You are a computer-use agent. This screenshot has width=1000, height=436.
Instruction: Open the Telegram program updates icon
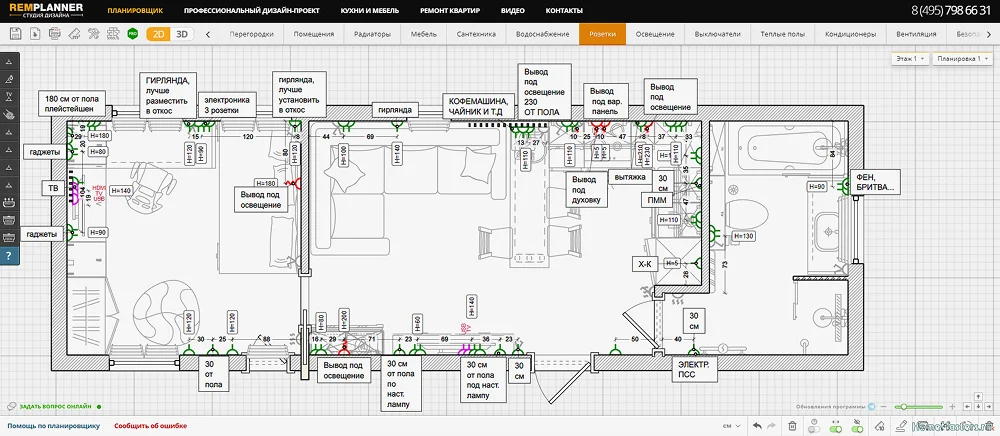coord(872,406)
